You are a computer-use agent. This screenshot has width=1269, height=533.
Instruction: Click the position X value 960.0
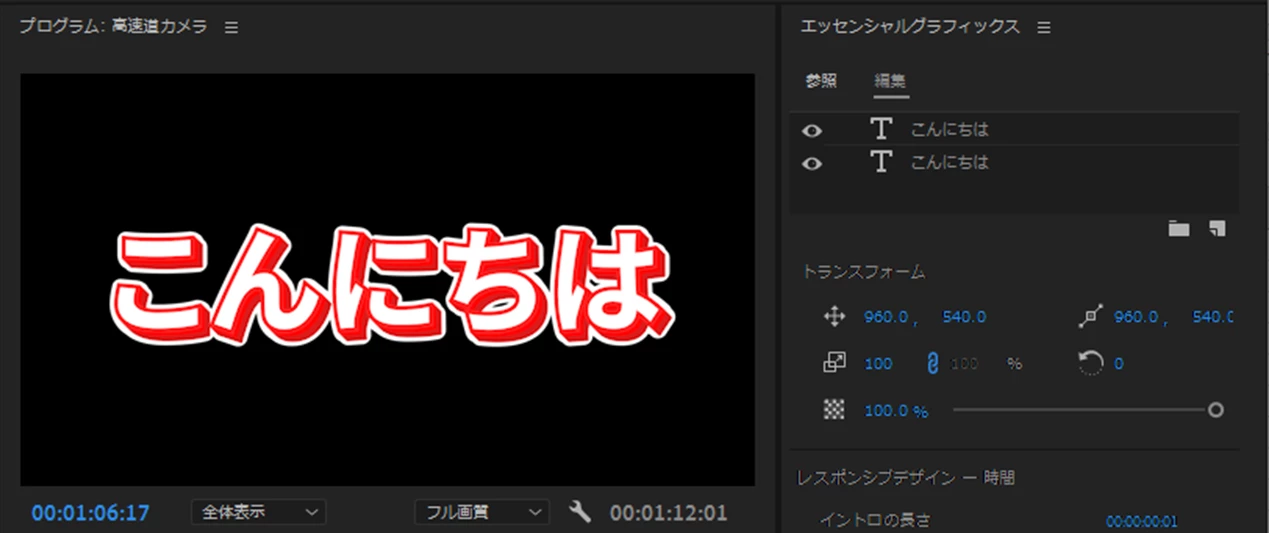pyautogui.click(x=886, y=317)
